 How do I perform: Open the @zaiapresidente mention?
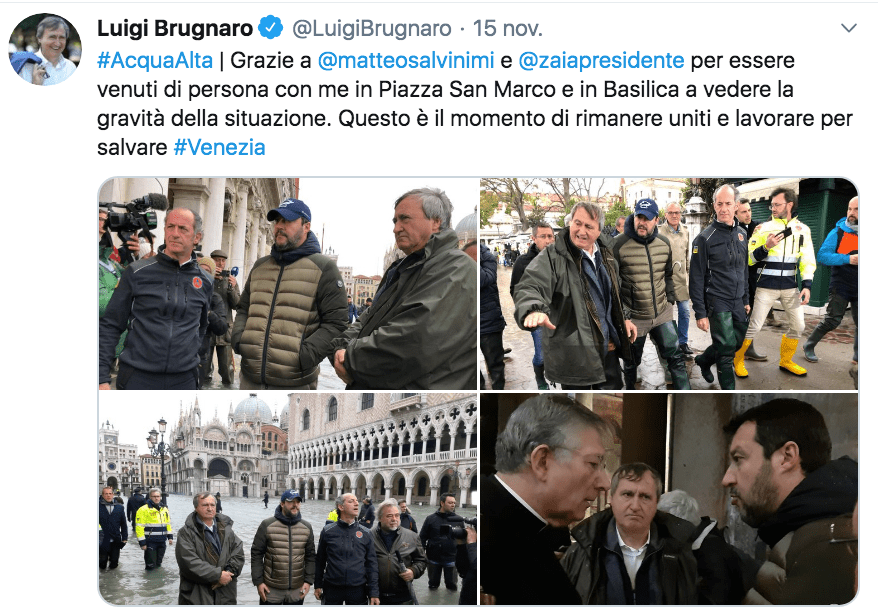pos(601,60)
